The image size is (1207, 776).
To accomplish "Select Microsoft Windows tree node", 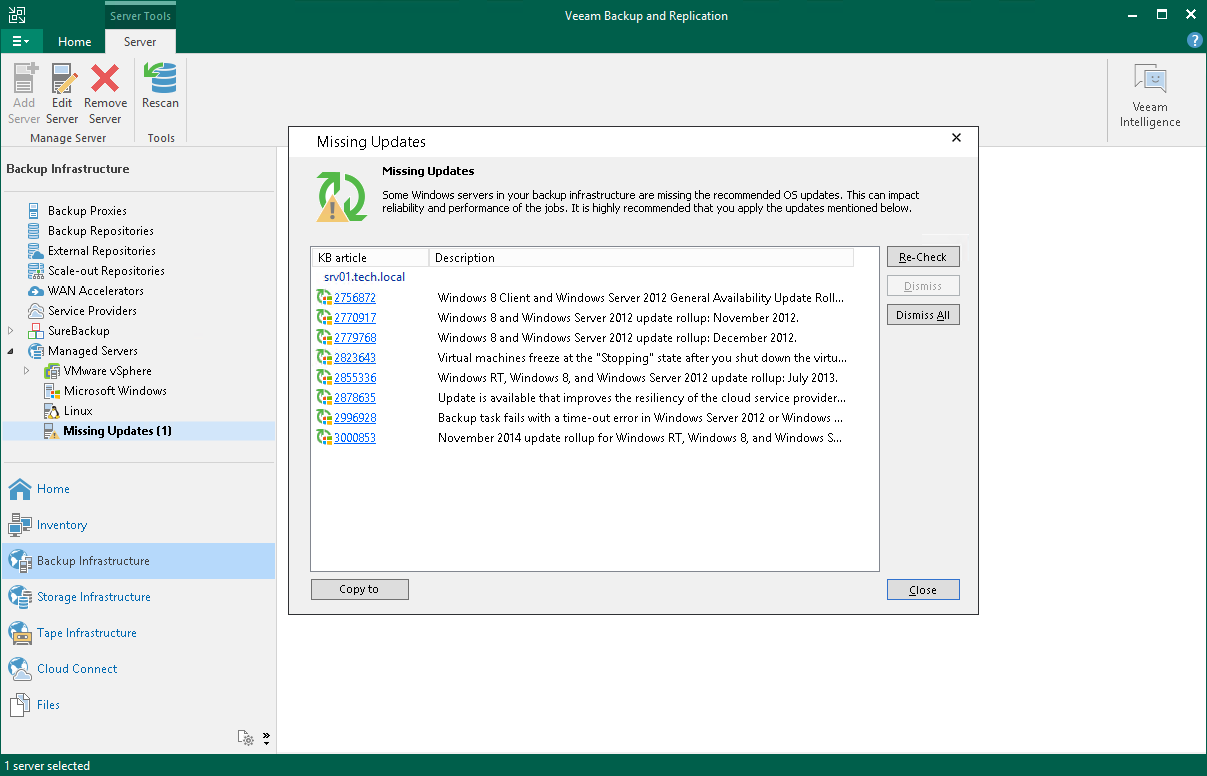I will [115, 391].
